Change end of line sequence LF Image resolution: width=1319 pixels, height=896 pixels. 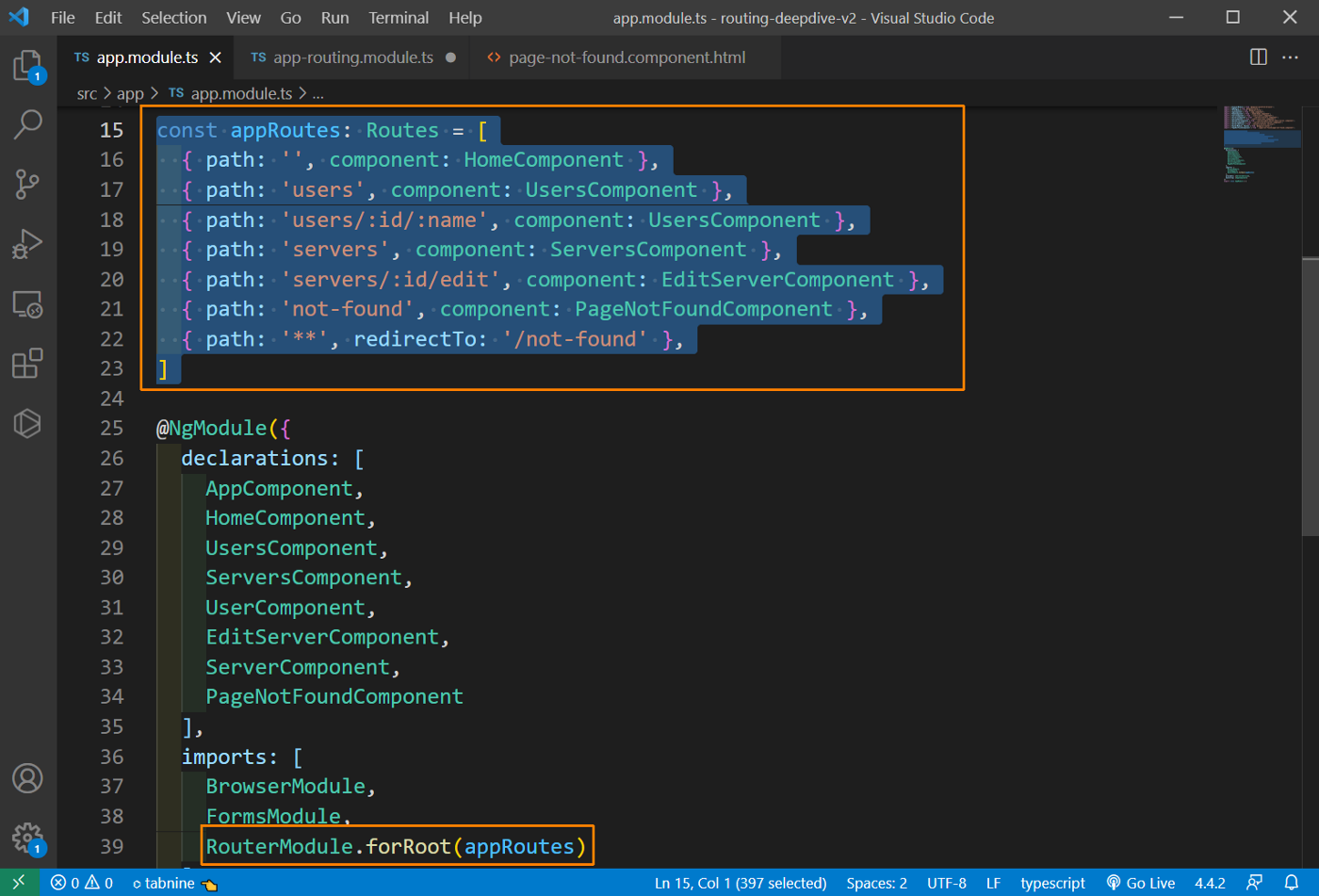(x=993, y=883)
